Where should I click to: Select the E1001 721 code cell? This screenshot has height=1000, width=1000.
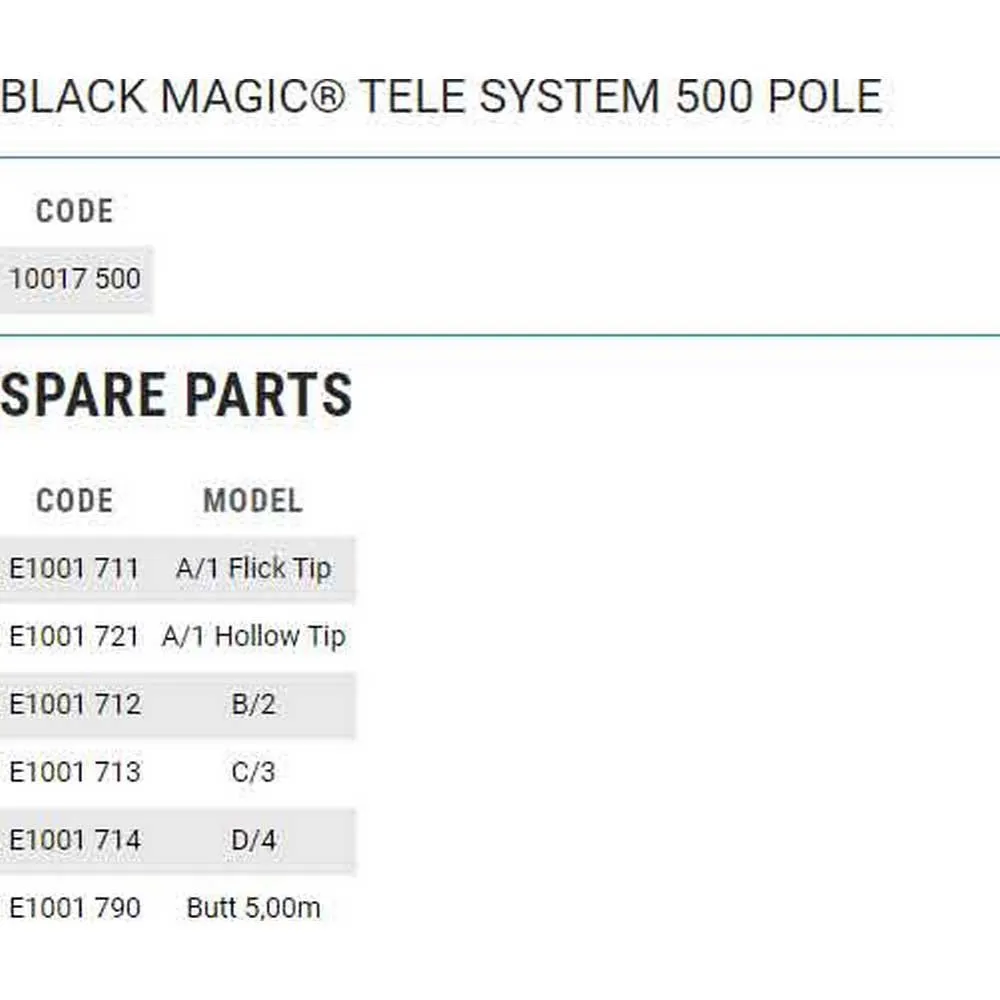(75, 637)
